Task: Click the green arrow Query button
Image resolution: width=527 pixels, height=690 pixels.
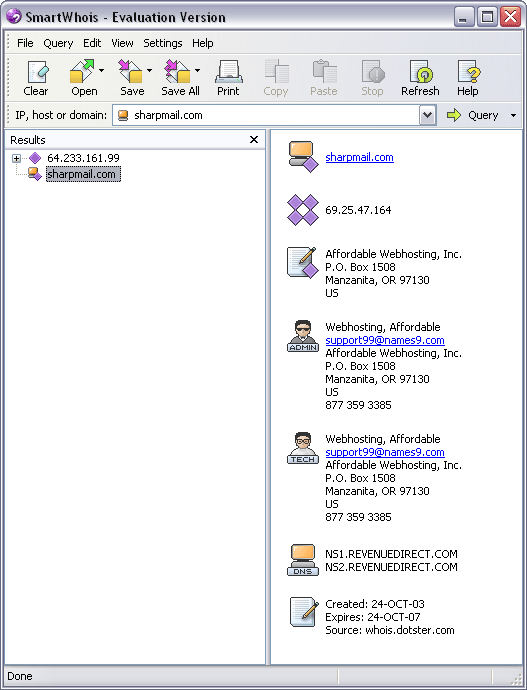Action: (473, 115)
